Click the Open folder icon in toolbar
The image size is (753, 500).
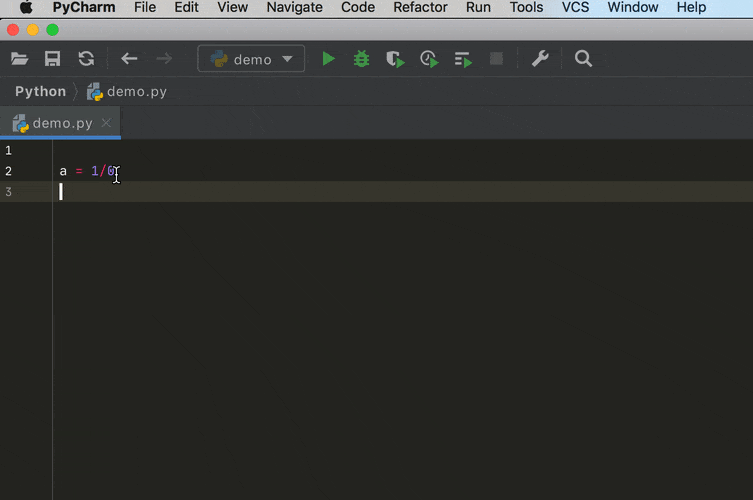(x=20, y=59)
